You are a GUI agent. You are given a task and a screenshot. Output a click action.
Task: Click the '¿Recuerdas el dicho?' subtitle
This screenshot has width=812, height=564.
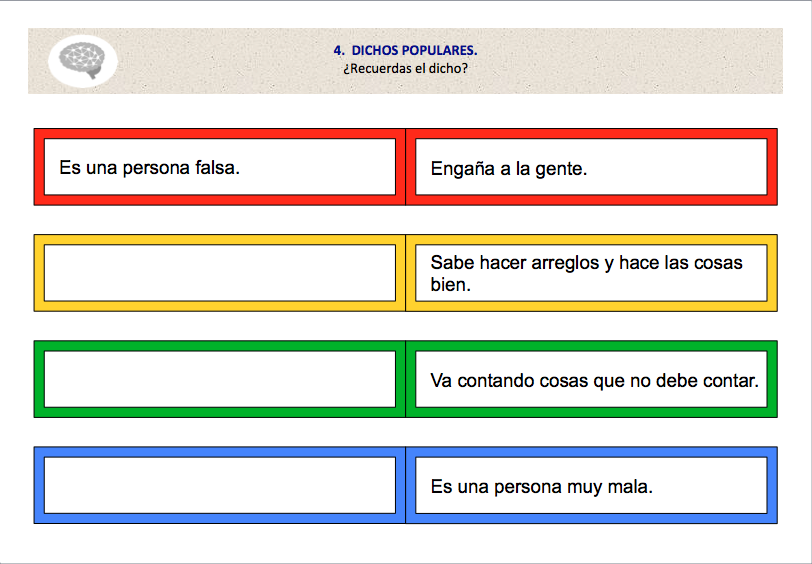(405, 69)
